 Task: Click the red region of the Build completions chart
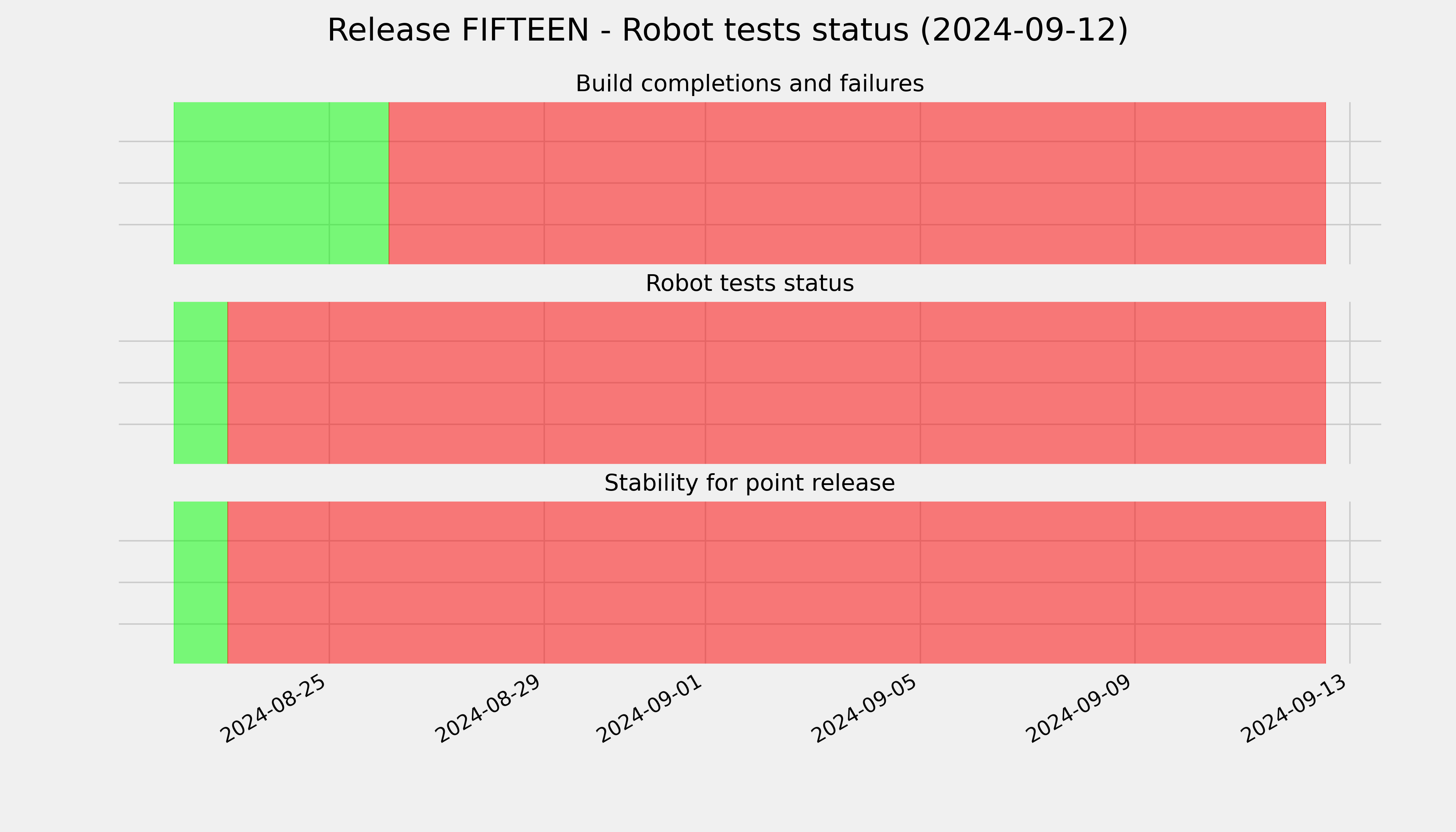(857, 183)
